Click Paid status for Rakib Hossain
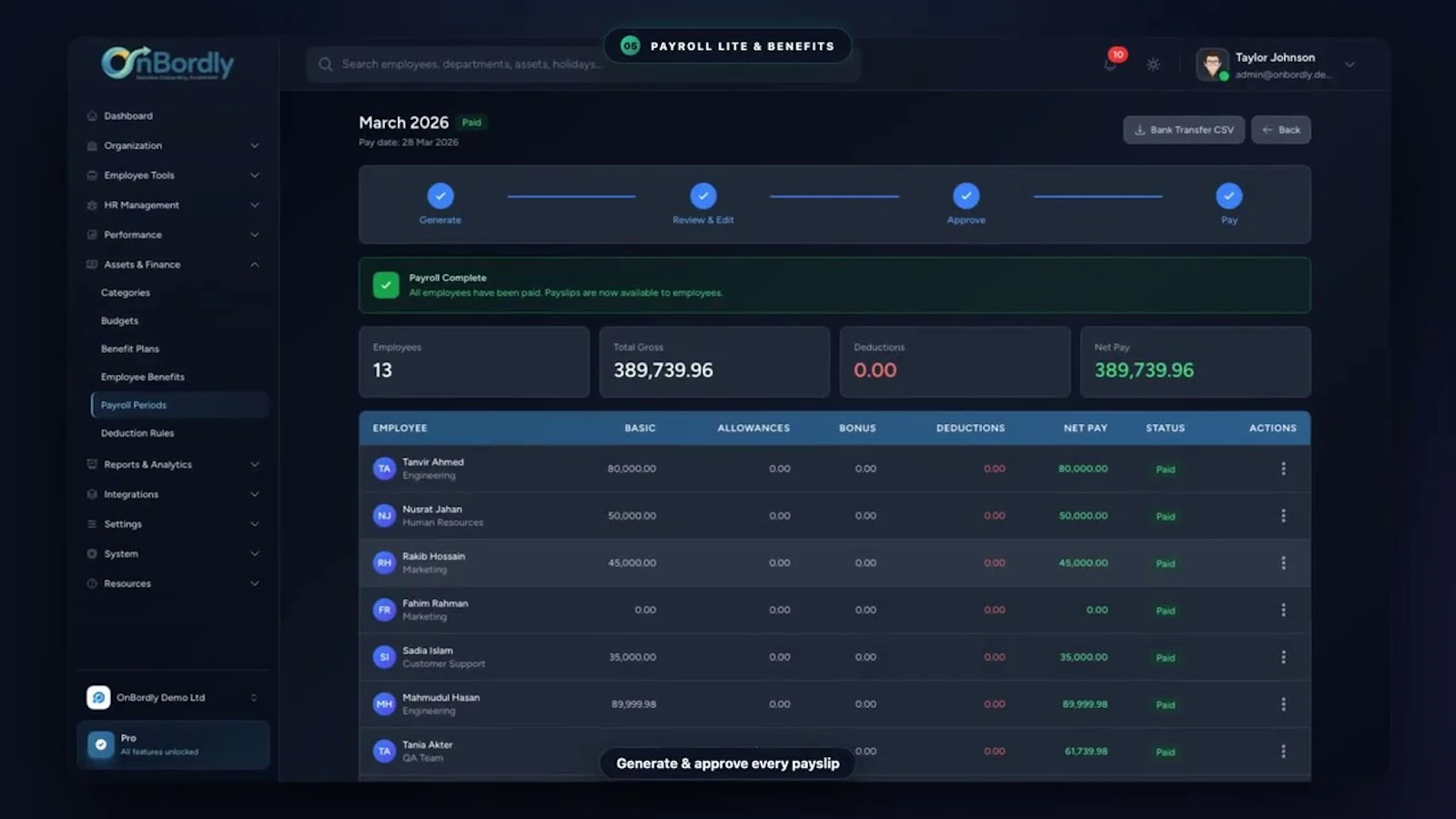 (x=1166, y=563)
